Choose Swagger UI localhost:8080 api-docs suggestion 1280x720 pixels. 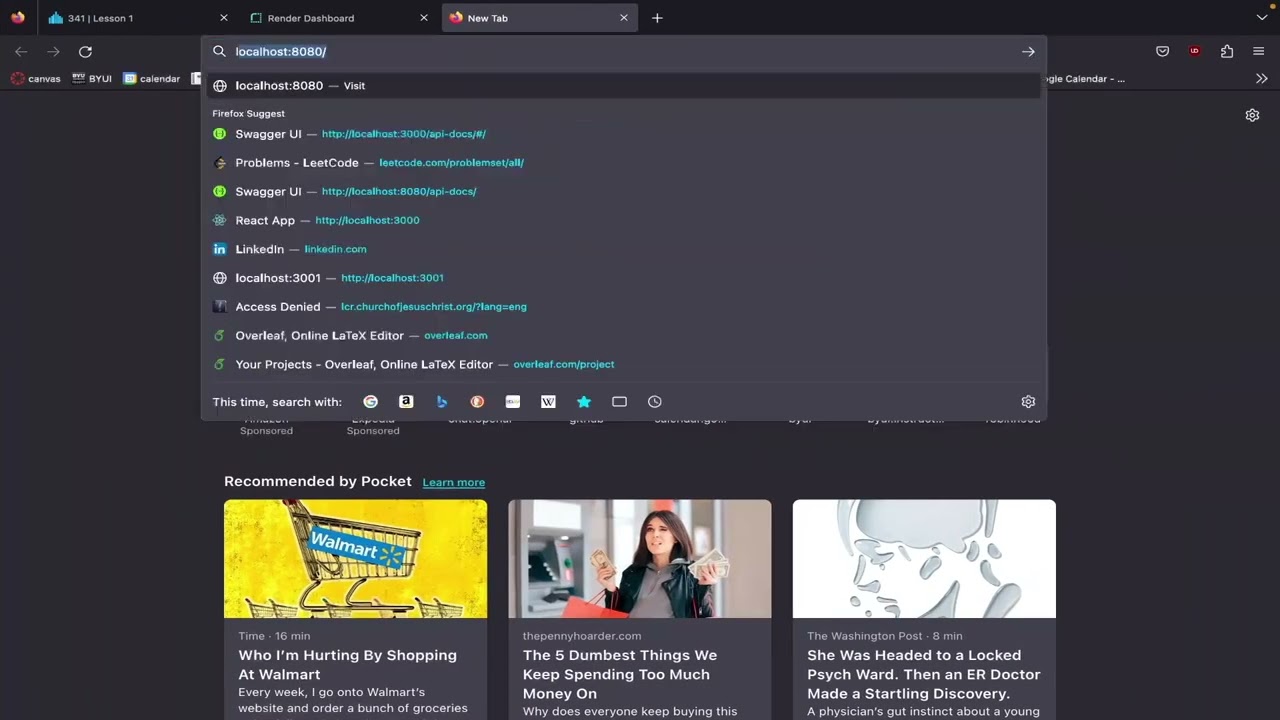coord(624,191)
